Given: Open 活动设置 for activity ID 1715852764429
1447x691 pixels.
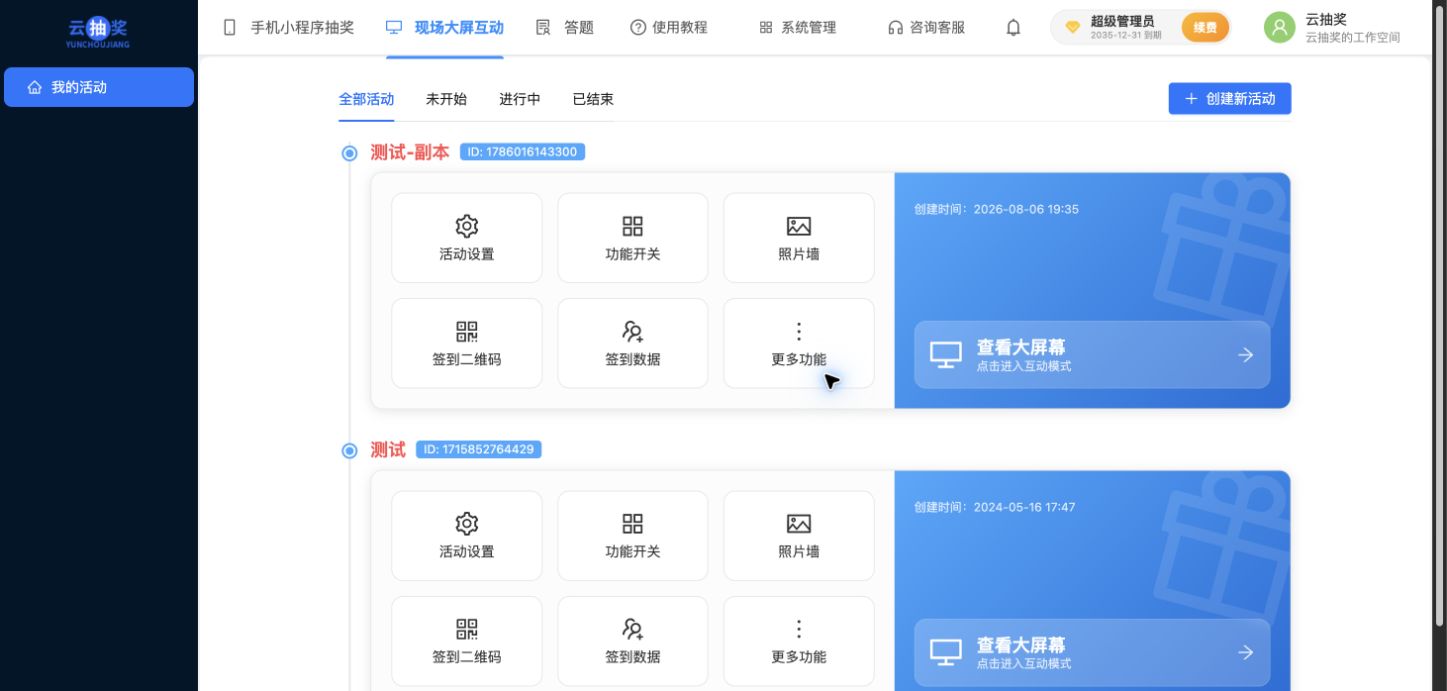Looking at the screenshot, I should tap(467, 536).
